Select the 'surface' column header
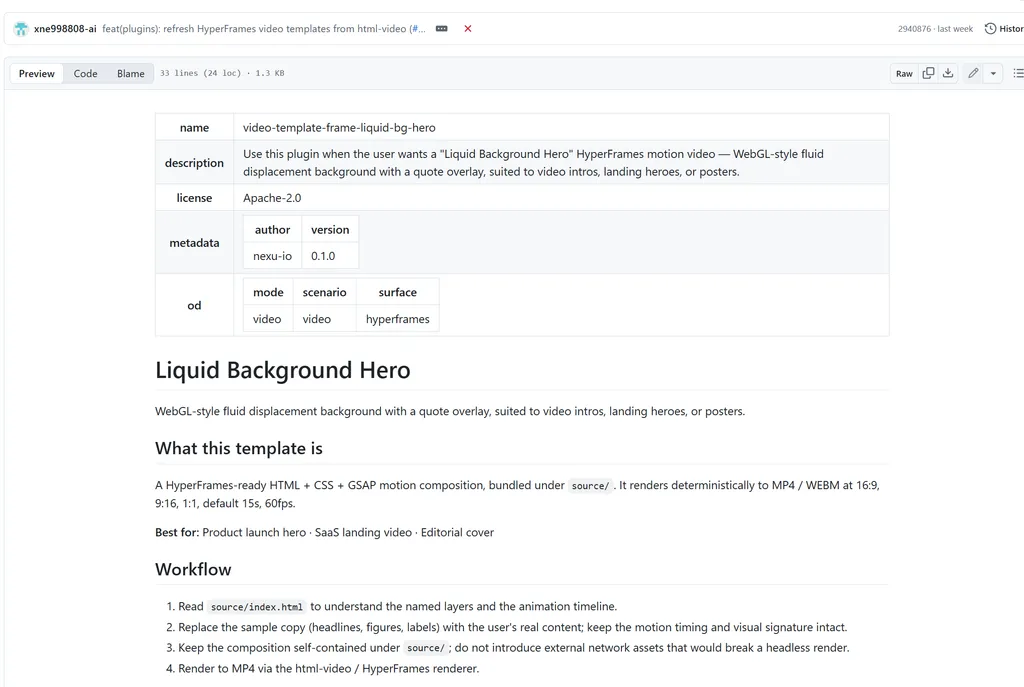Image resolution: width=1024 pixels, height=687 pixels. tap(398, 292)
